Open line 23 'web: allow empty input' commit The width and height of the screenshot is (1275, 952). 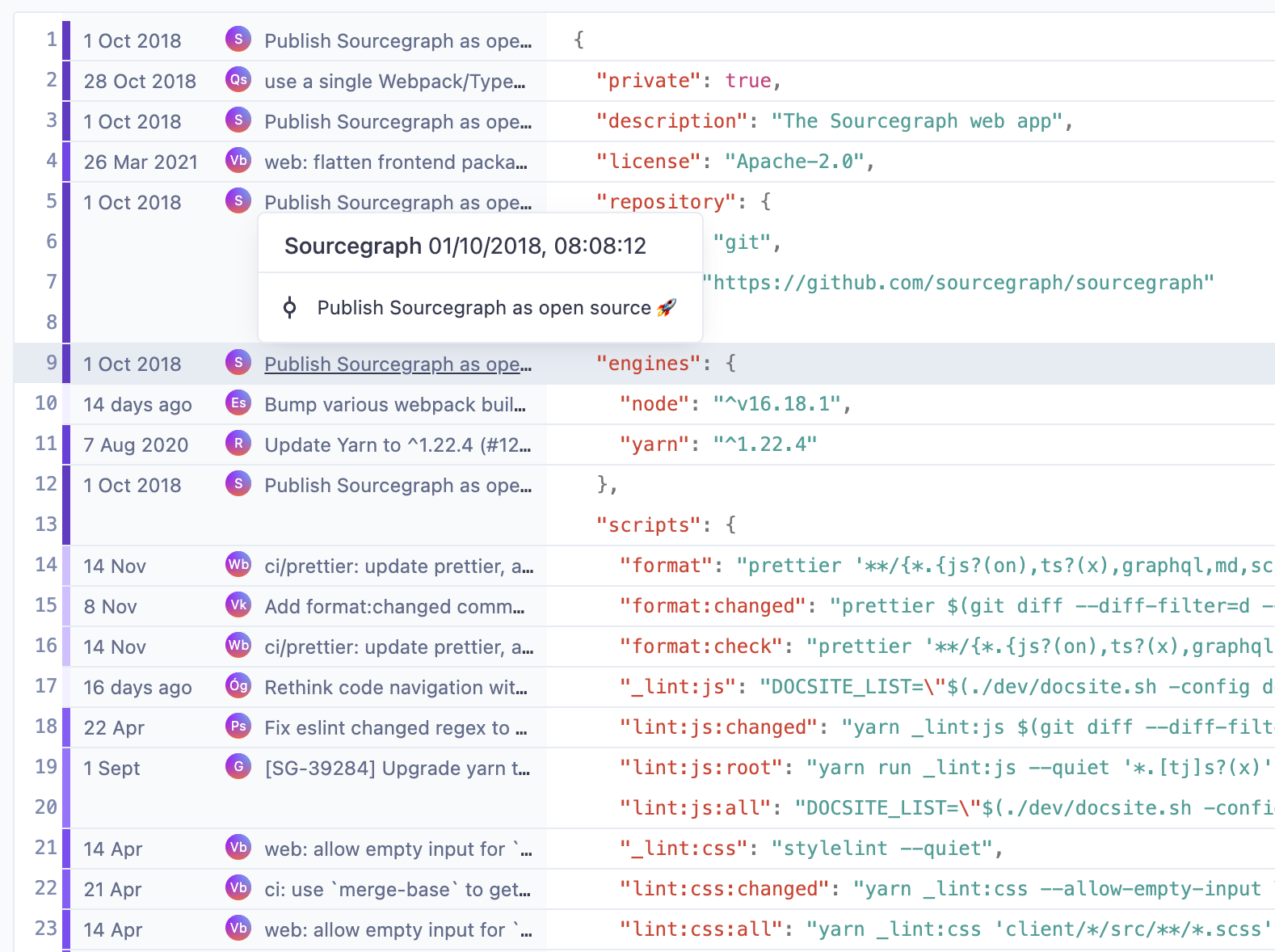[398, 929]
